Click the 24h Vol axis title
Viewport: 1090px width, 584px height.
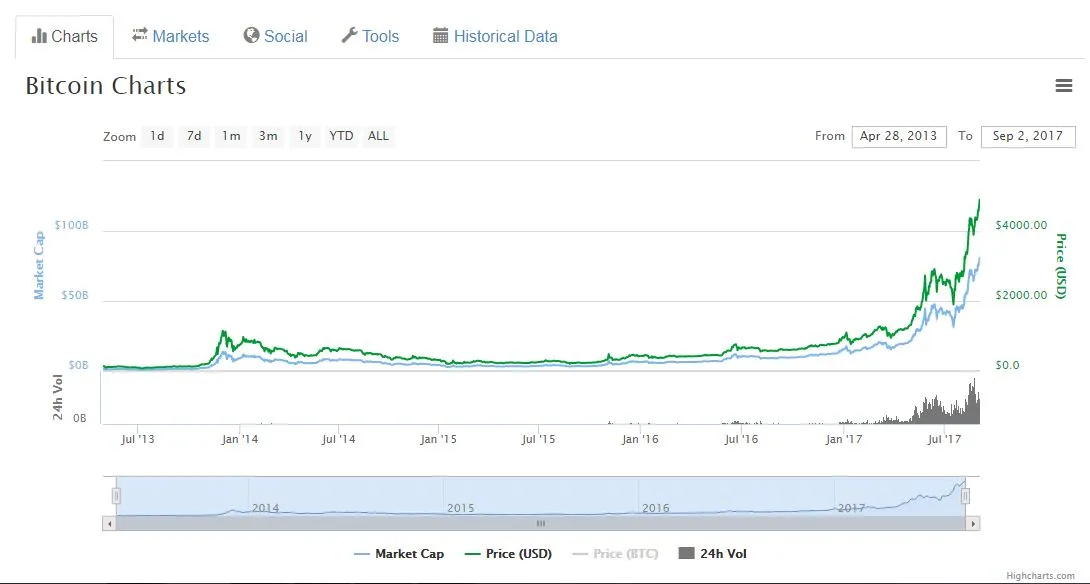coord(59,397)
